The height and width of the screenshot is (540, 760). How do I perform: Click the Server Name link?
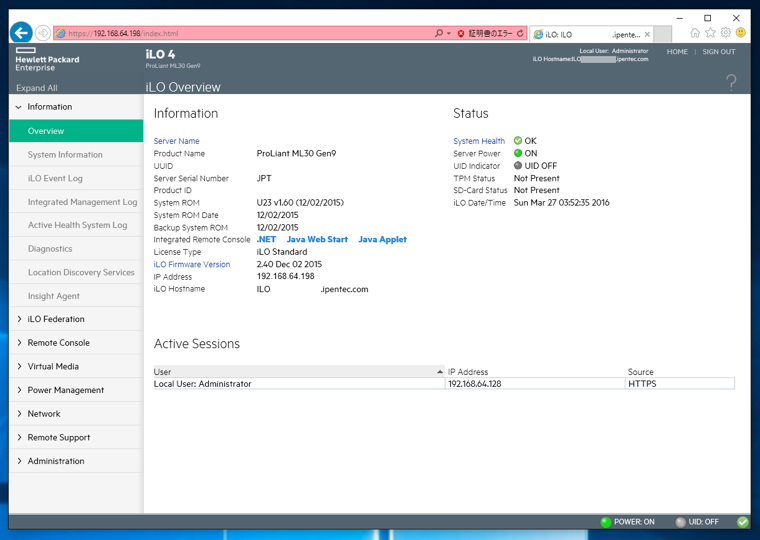[x=176, y=141]
